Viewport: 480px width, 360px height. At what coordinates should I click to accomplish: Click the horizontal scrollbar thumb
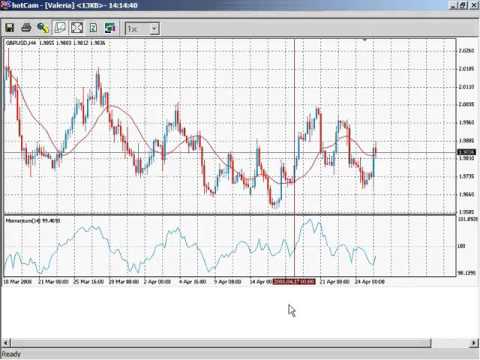click(x=221, y=343)
